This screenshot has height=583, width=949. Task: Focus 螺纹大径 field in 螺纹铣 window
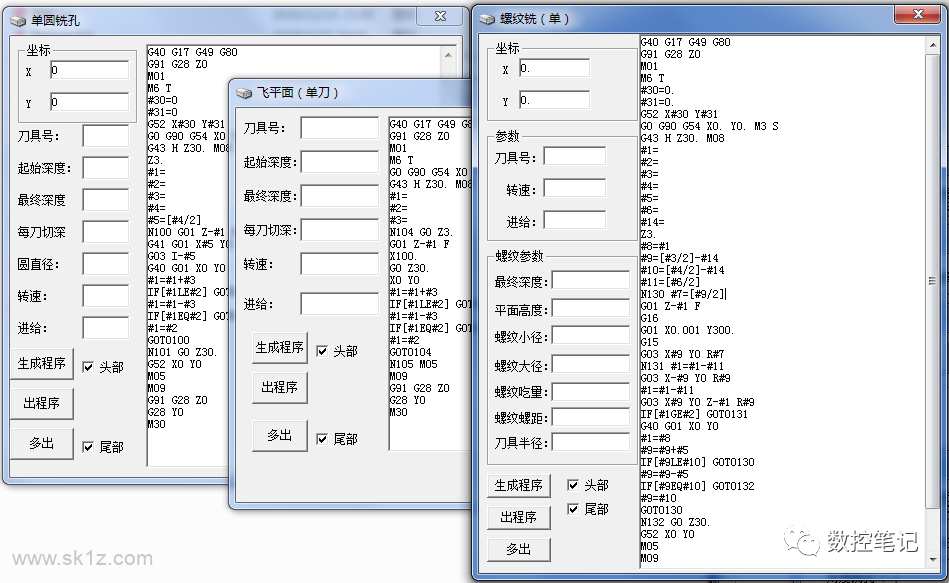pyautogui.click(x=591, y=364)
